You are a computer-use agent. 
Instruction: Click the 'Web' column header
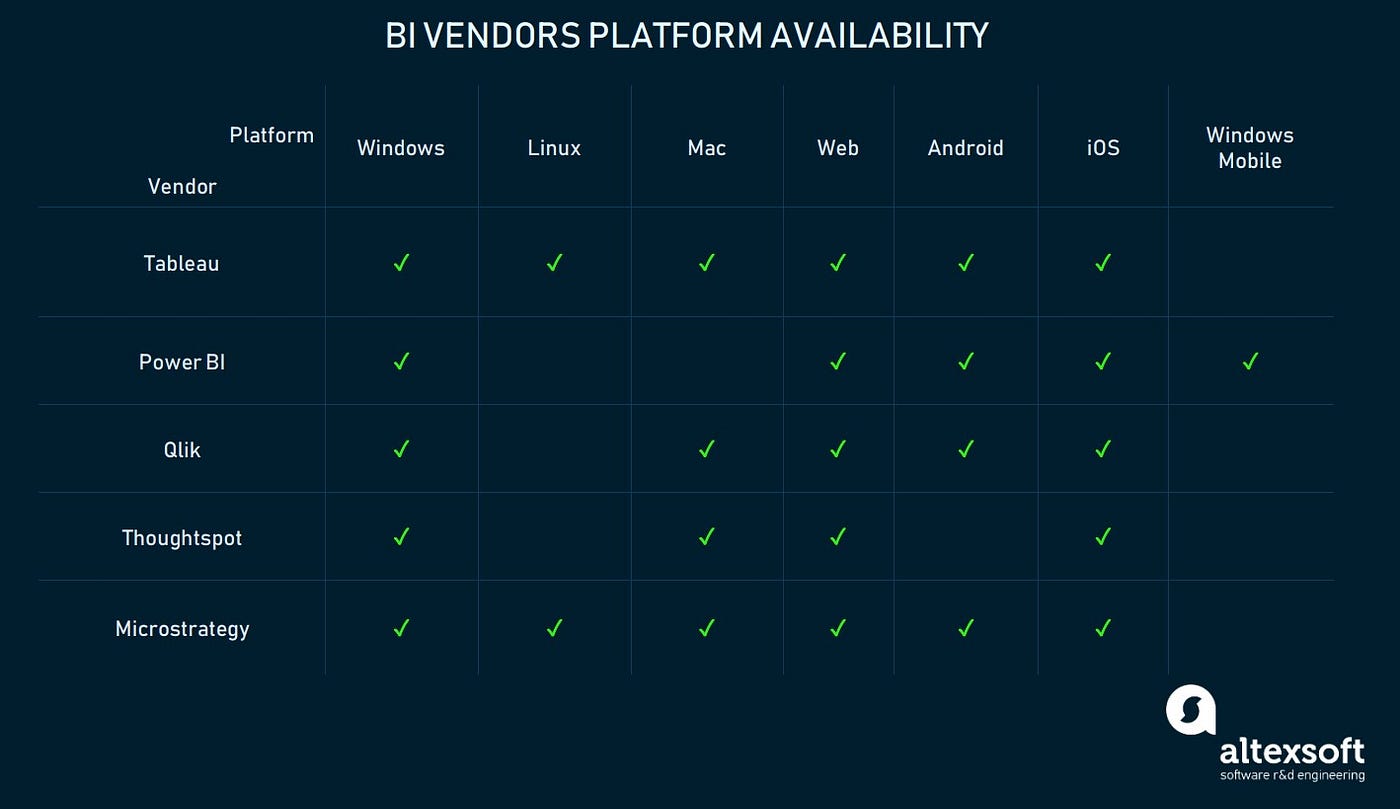[x=838, y=148]
